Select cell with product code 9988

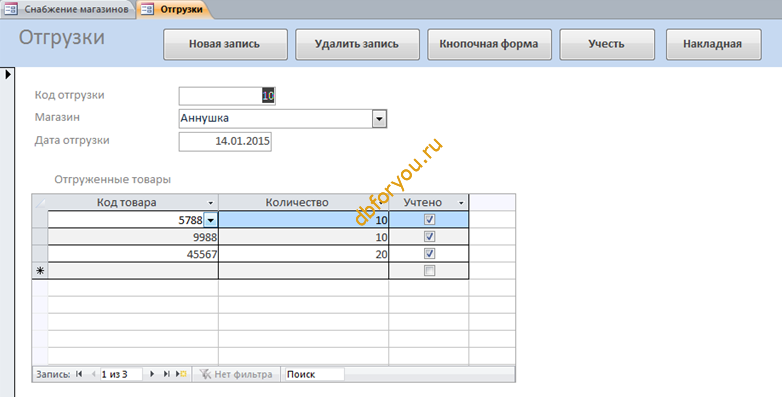(133, 237)
